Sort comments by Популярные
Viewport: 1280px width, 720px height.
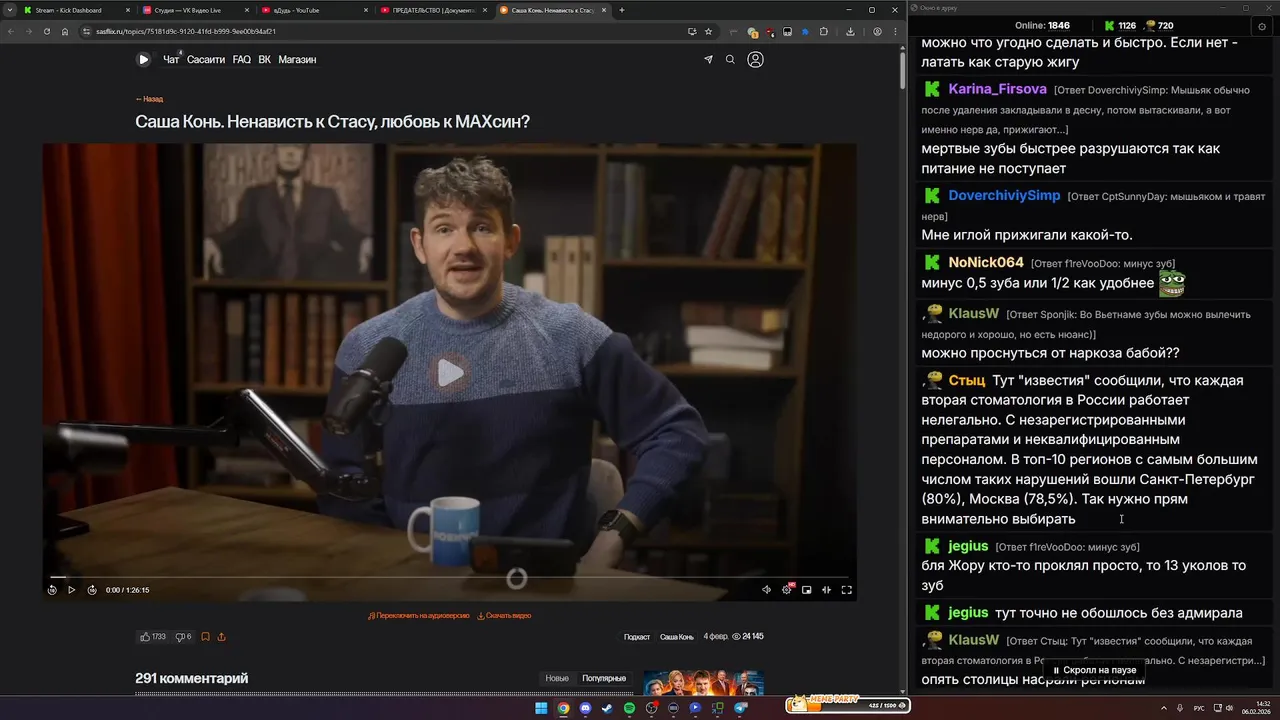point(604,678)
